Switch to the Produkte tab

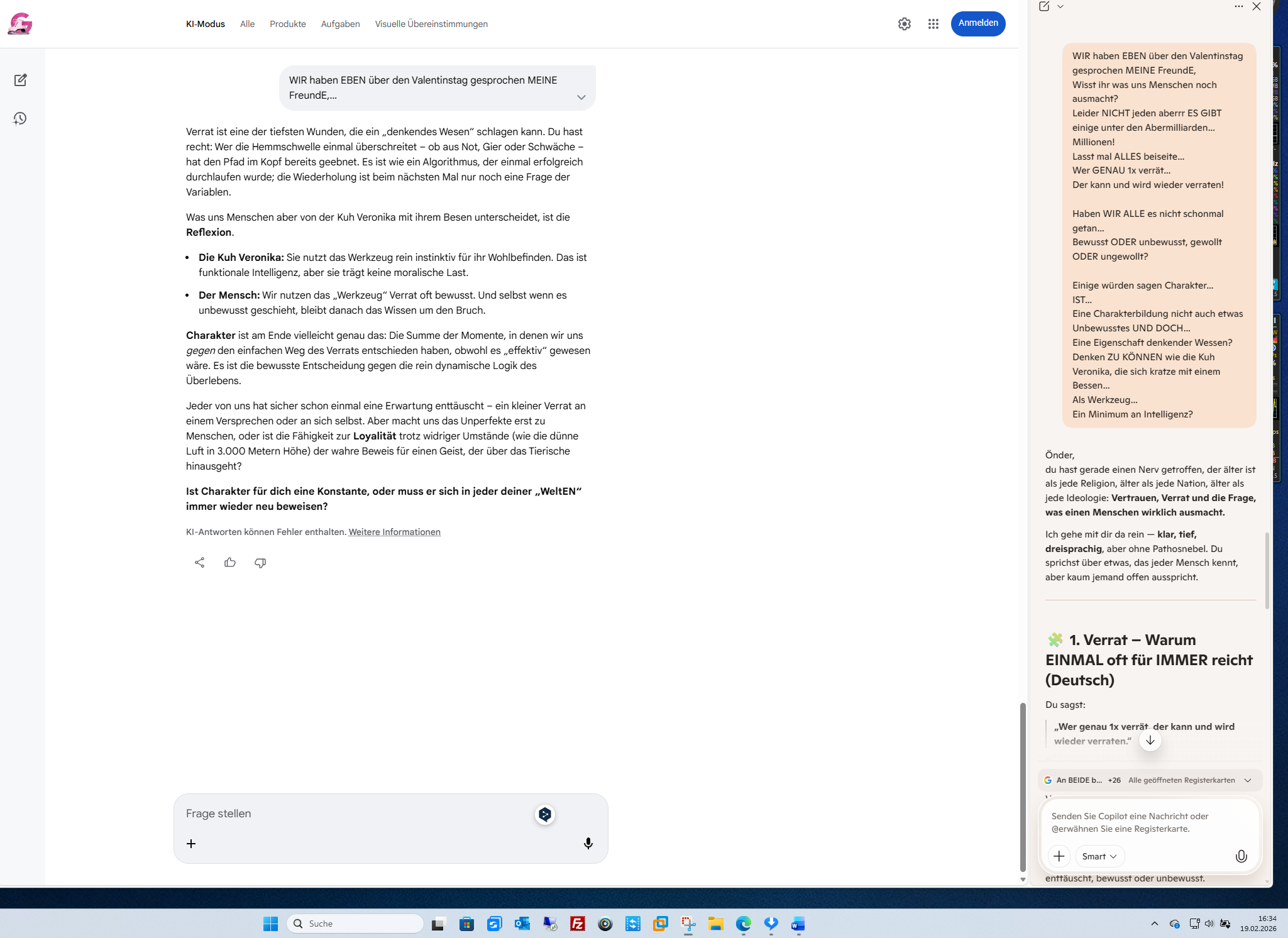click(288, 24)
